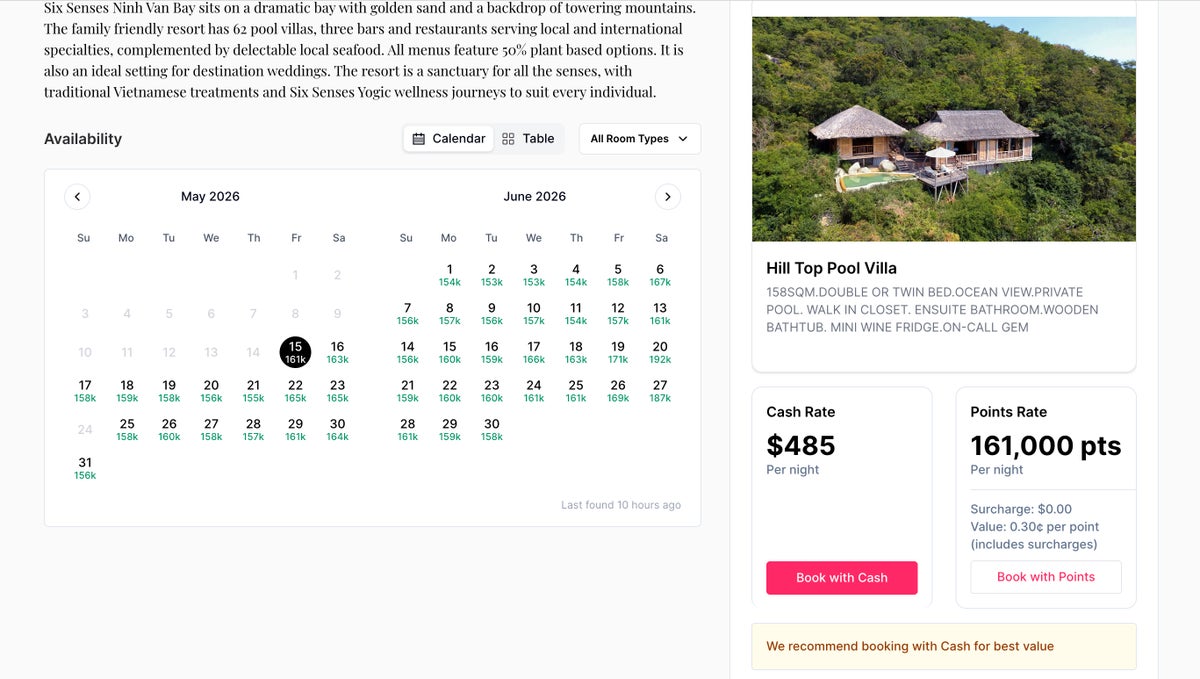Viewport: 1200px width, 679px height.
Task: Click the Hill Top Pool Villa title
Action: 831,268
